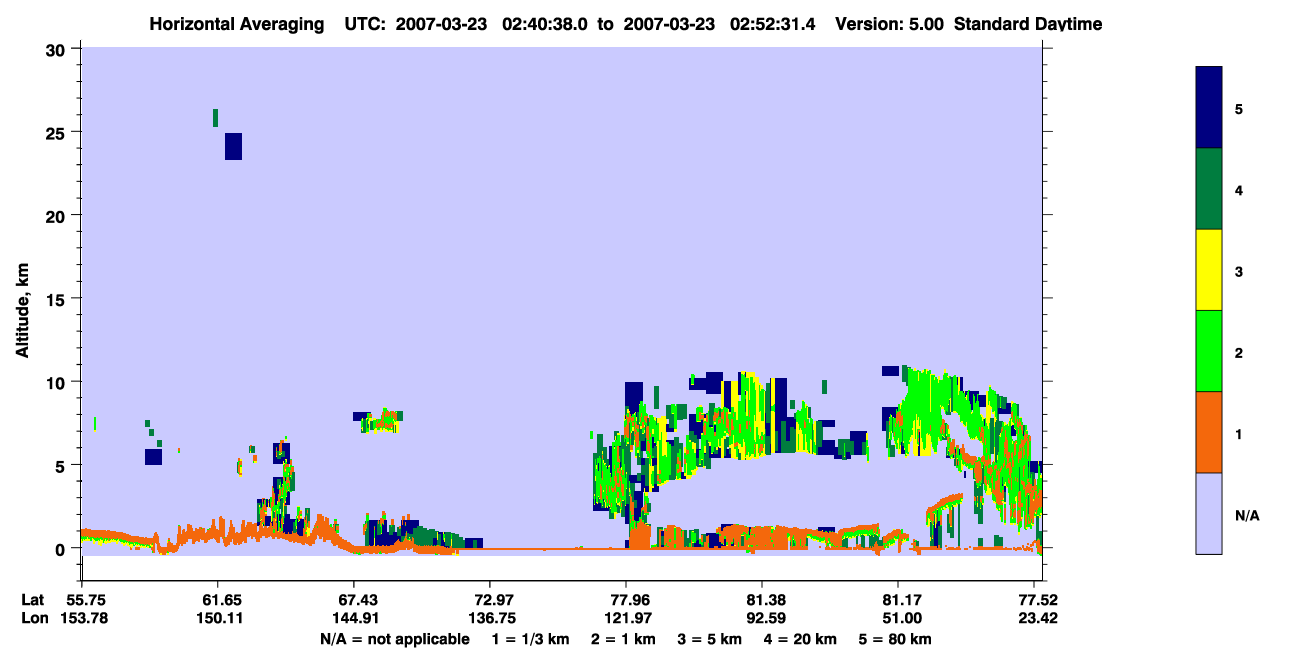Click the colorbar label '4'

(1239, 189)
